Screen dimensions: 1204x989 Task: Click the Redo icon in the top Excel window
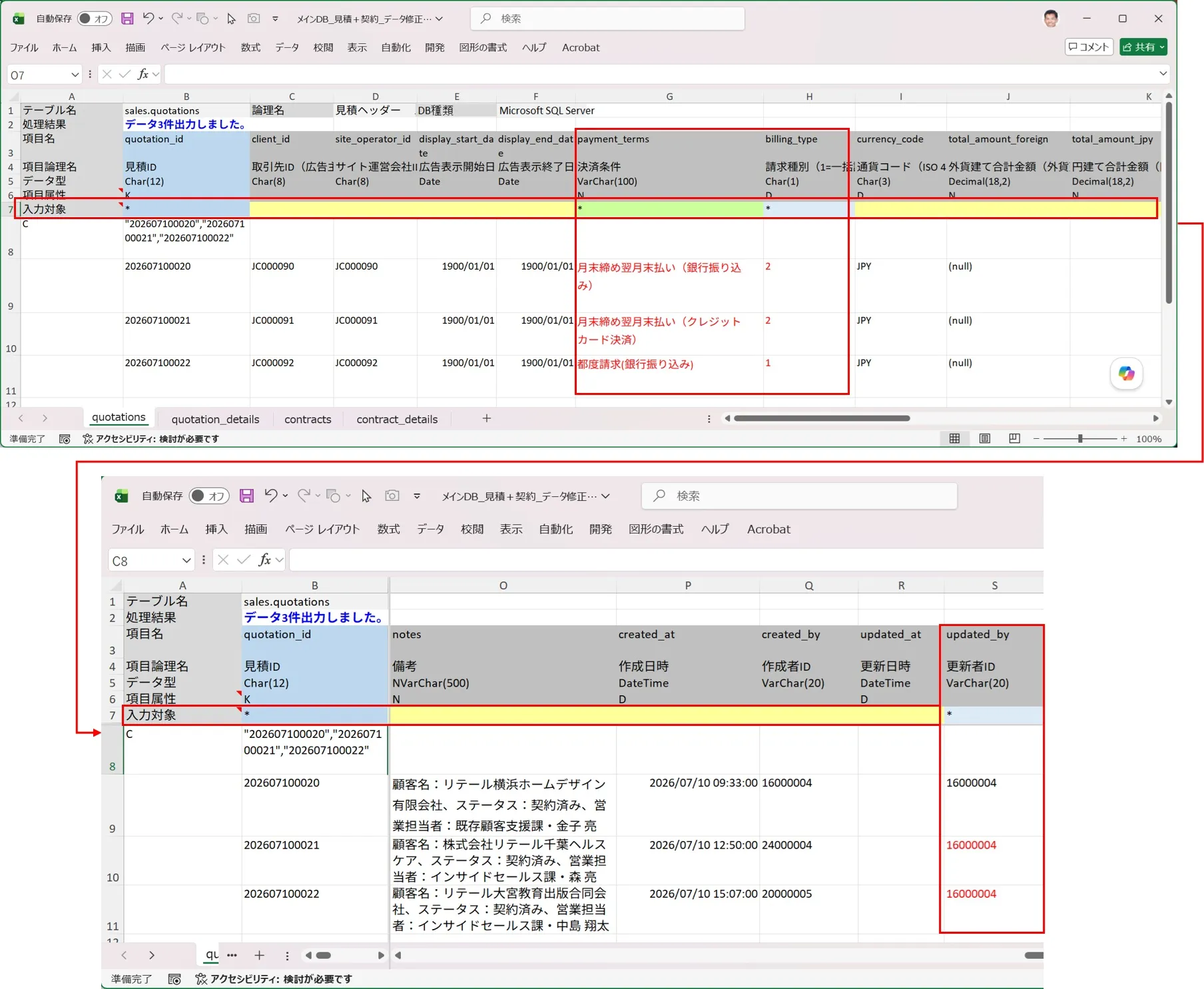point(176,19)
